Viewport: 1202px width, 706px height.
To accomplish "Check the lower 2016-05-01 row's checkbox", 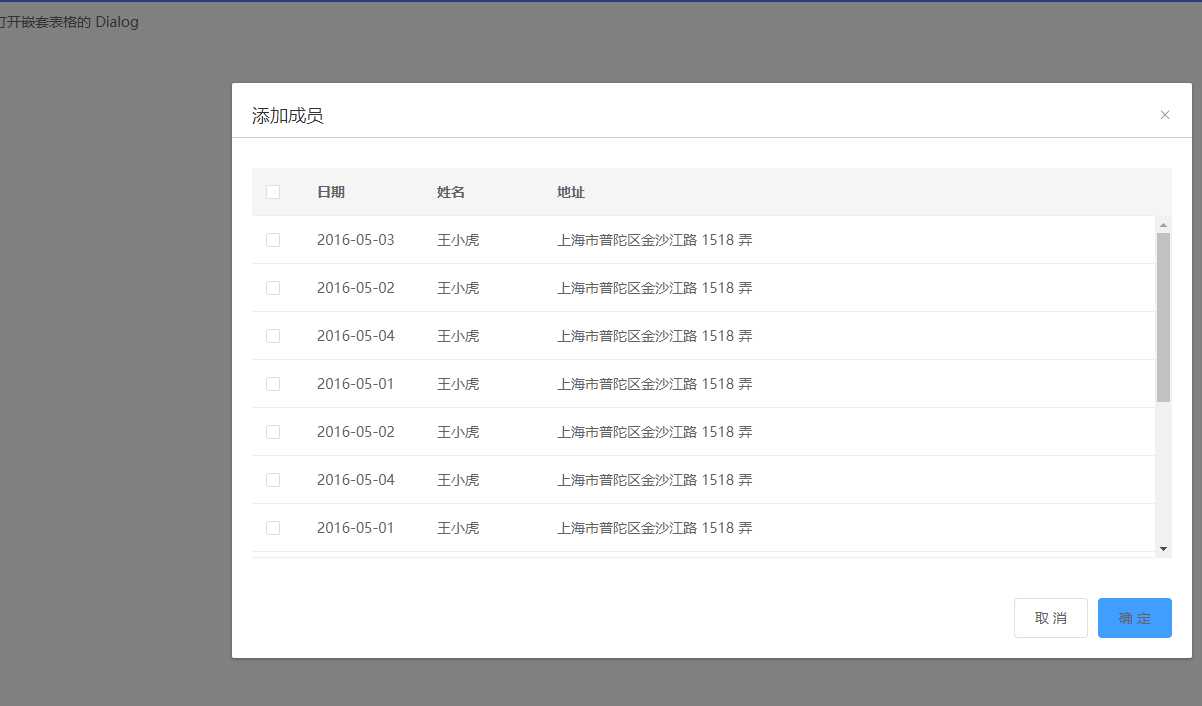I will coord(273,528).
